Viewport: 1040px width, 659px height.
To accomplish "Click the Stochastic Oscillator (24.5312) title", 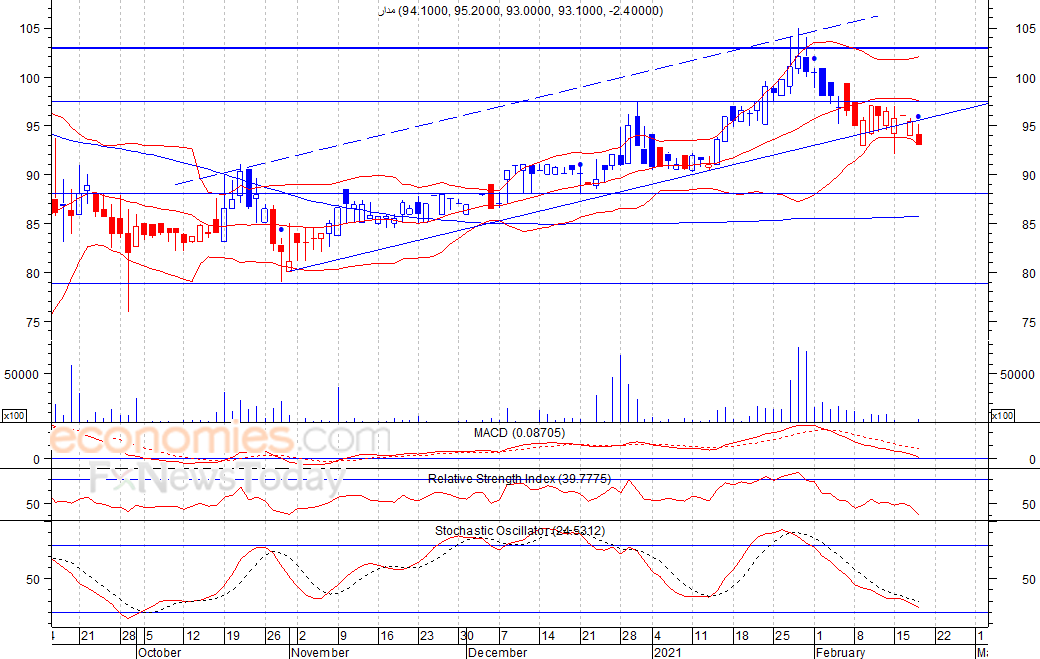I will (x=520, y=531).
